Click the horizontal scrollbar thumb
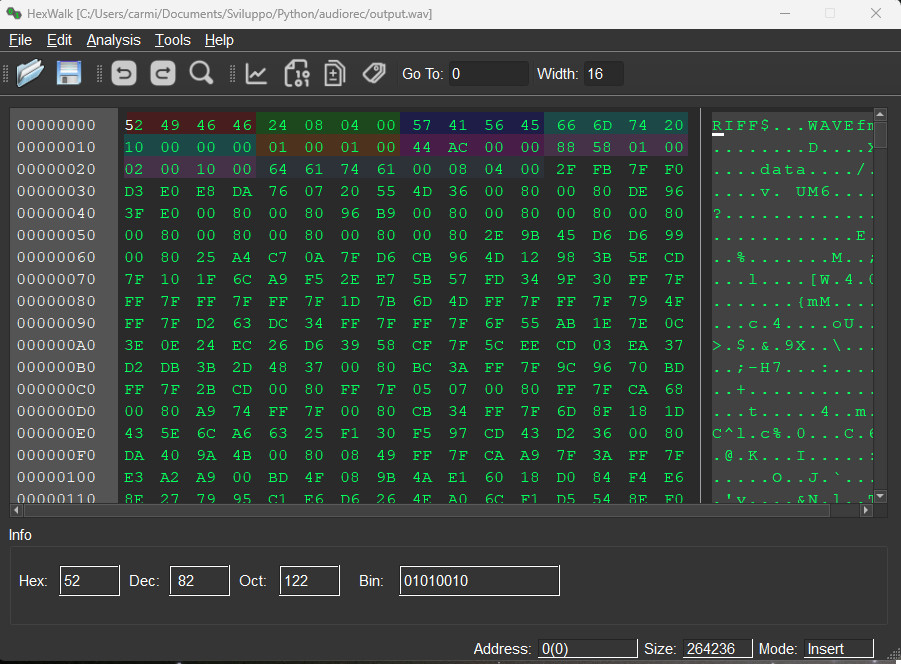This screenshot has width=901, height=664. tap(426, 510)
